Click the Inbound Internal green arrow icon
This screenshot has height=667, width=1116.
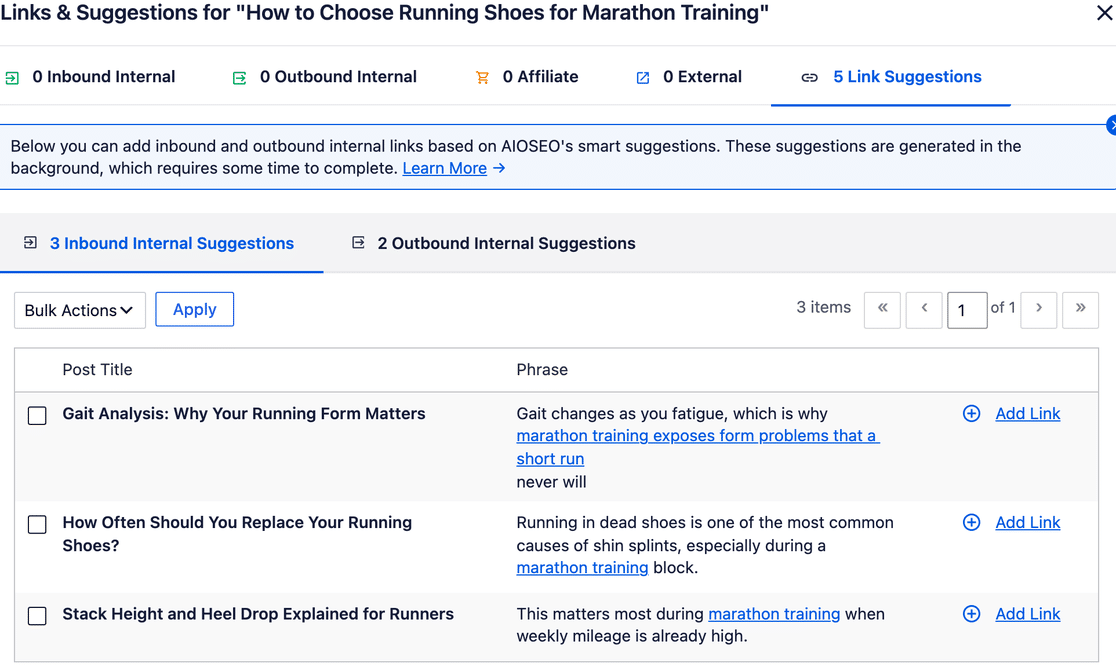tap(12, 78)
